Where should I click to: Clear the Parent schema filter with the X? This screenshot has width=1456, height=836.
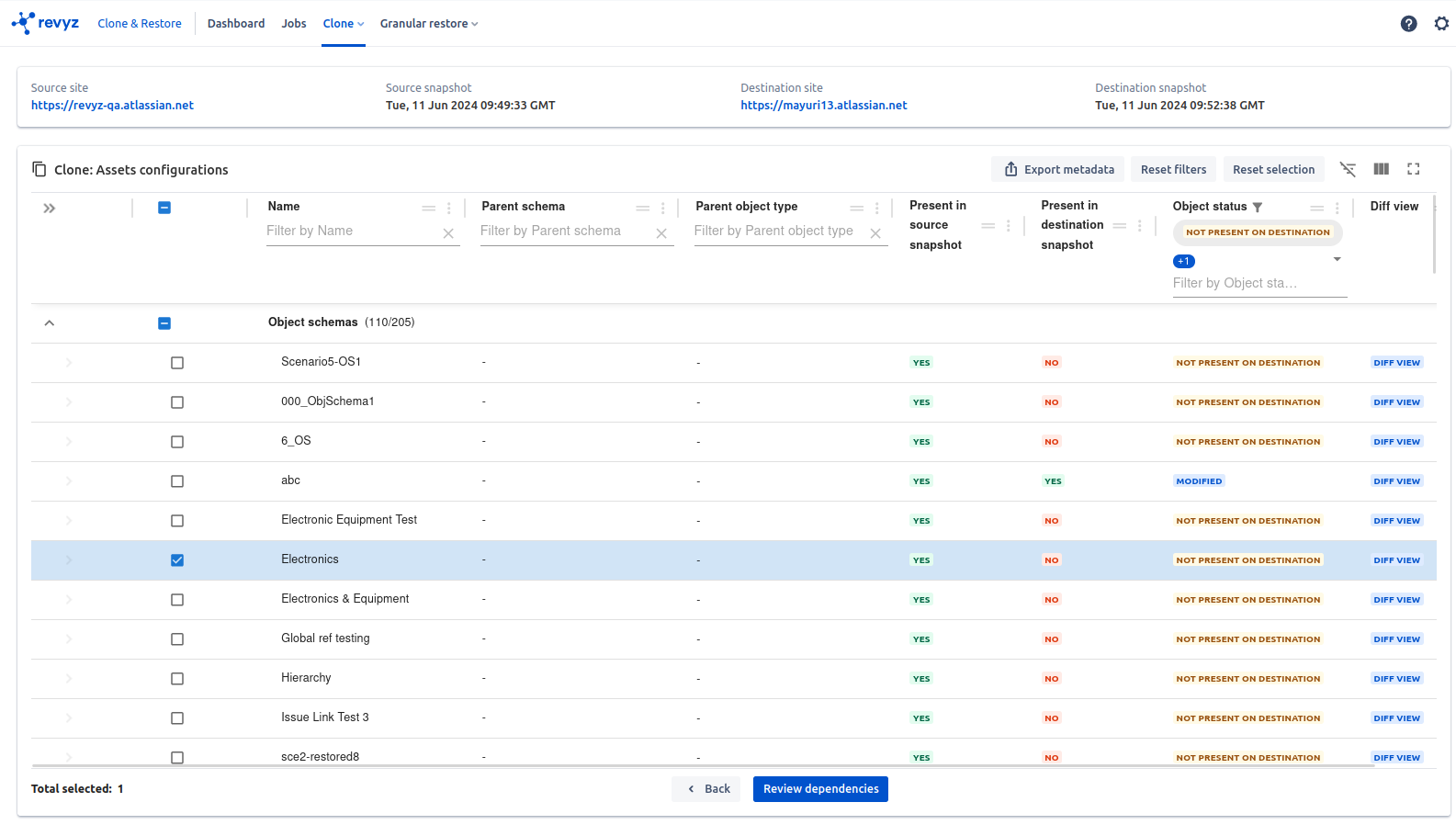[661, 233]
